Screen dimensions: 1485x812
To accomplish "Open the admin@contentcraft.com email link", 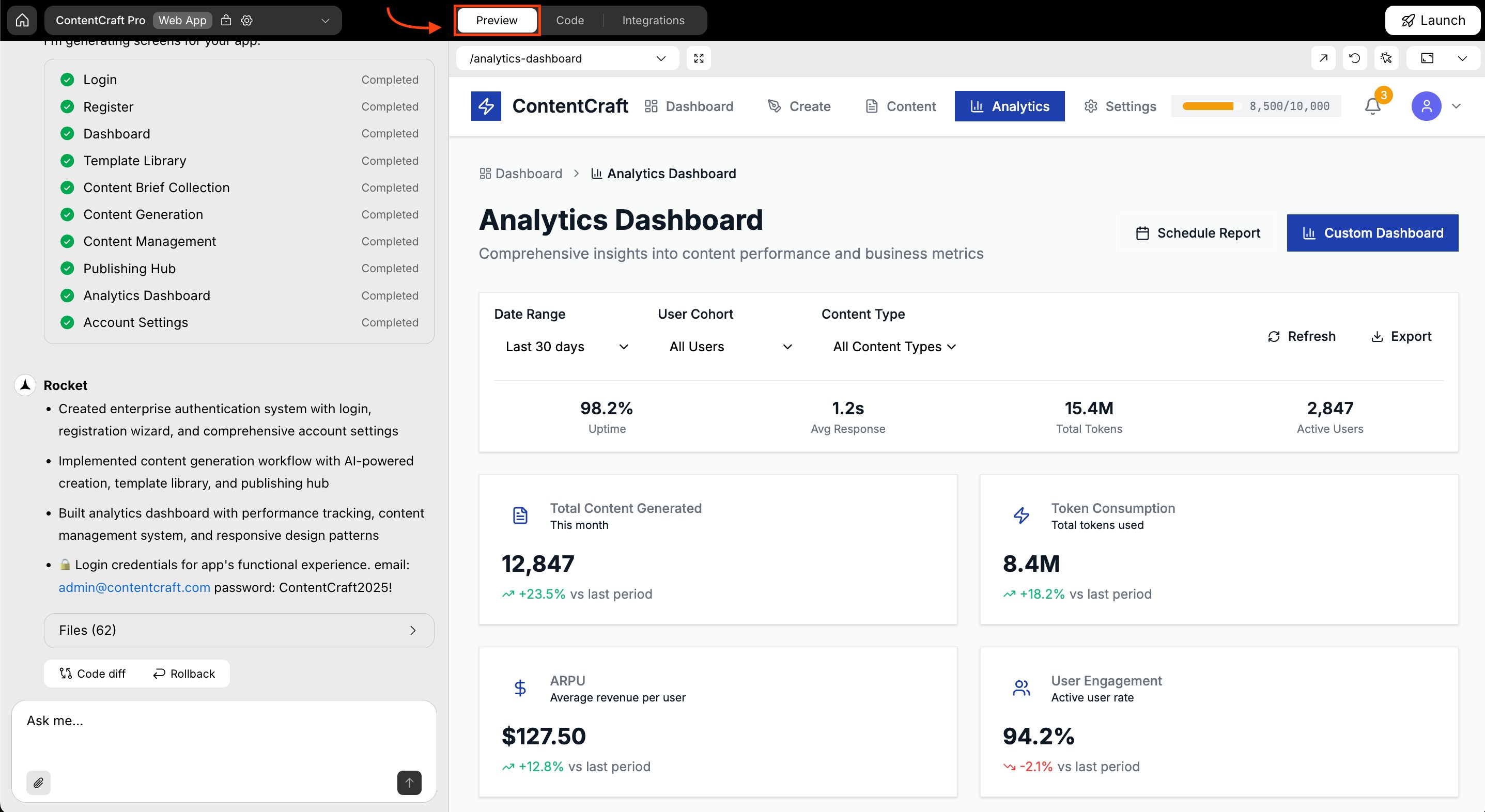I will point(134,587).
